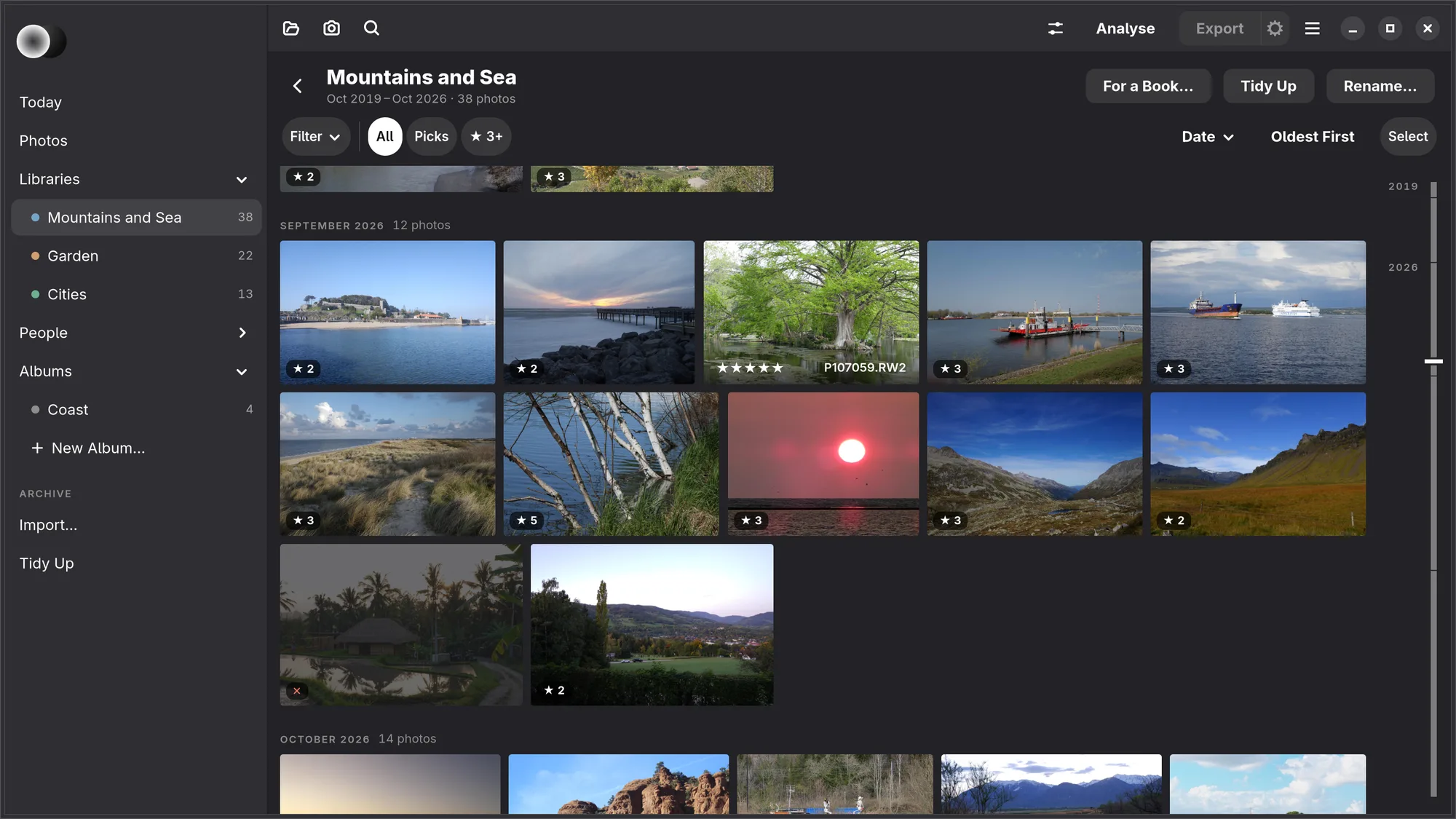
Task: Open the Filter dropdown
Action: coord(315,137)
